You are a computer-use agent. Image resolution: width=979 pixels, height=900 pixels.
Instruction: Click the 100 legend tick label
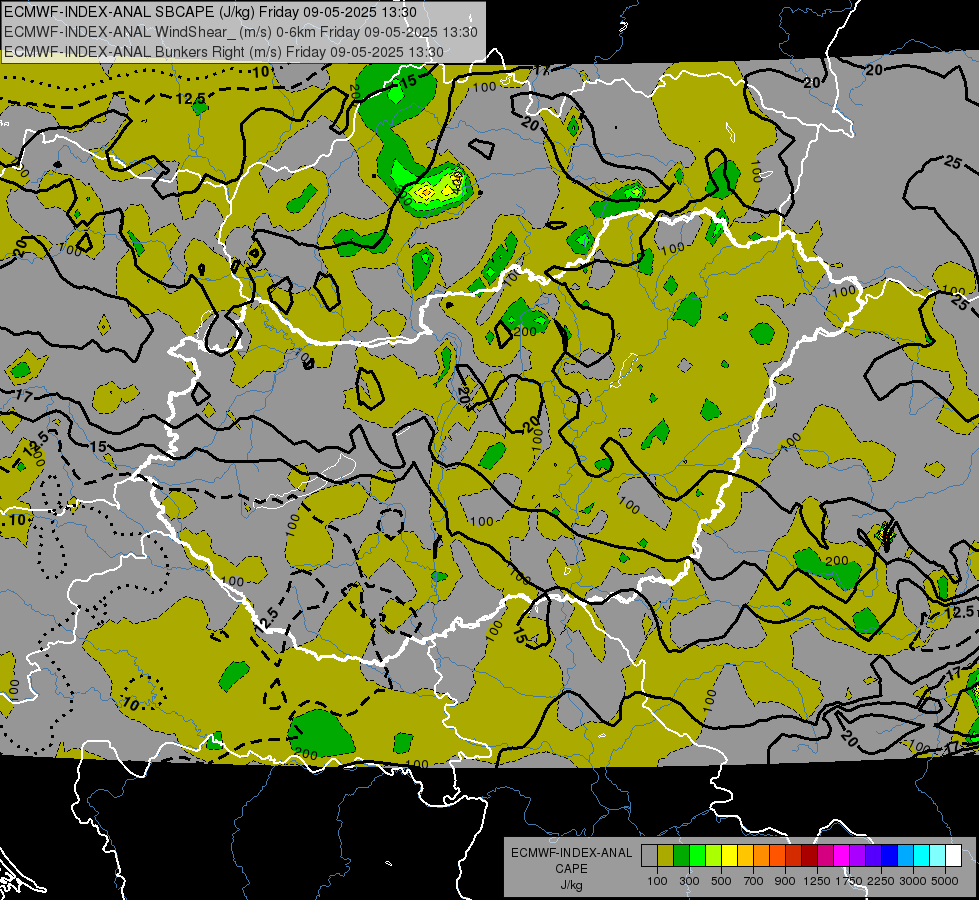pos(657,881)
